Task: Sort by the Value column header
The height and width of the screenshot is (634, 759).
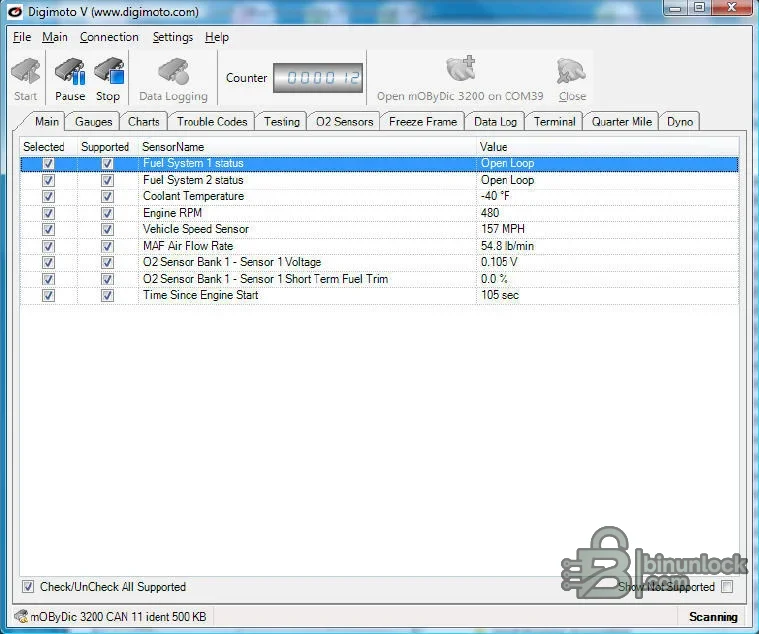Action: [x=607, y=147]
